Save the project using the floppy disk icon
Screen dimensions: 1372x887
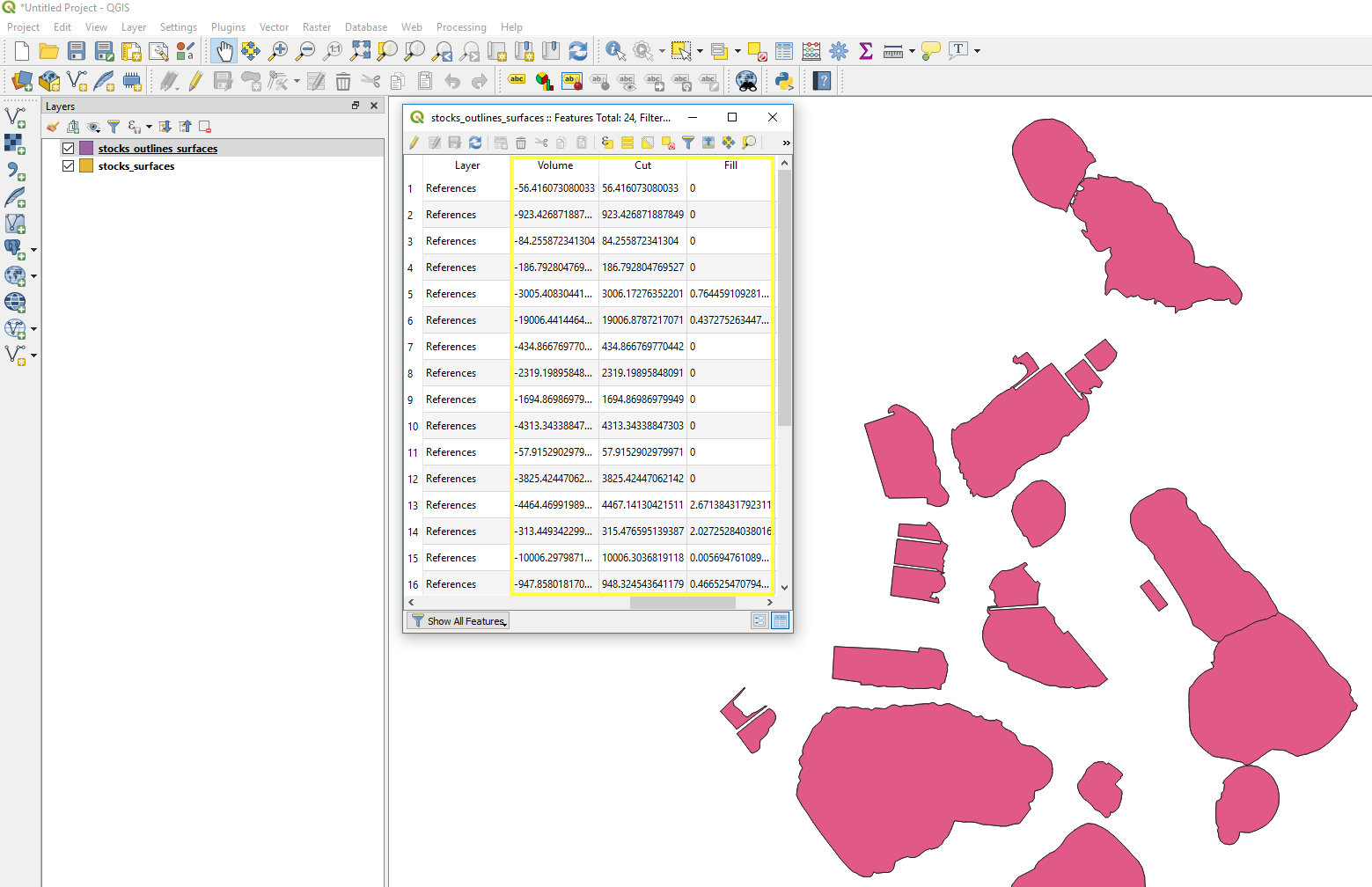click(77, 51)
